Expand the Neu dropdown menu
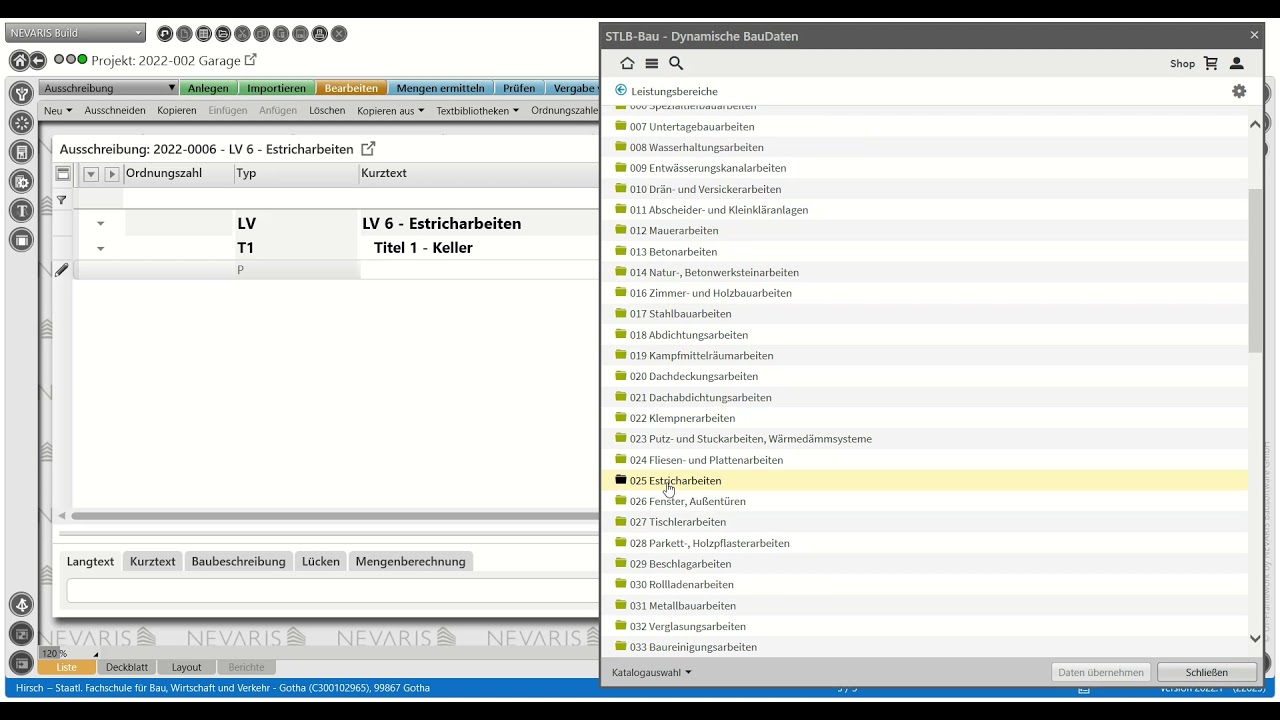This screenshot has width=1280, height=720. (58, 110)
